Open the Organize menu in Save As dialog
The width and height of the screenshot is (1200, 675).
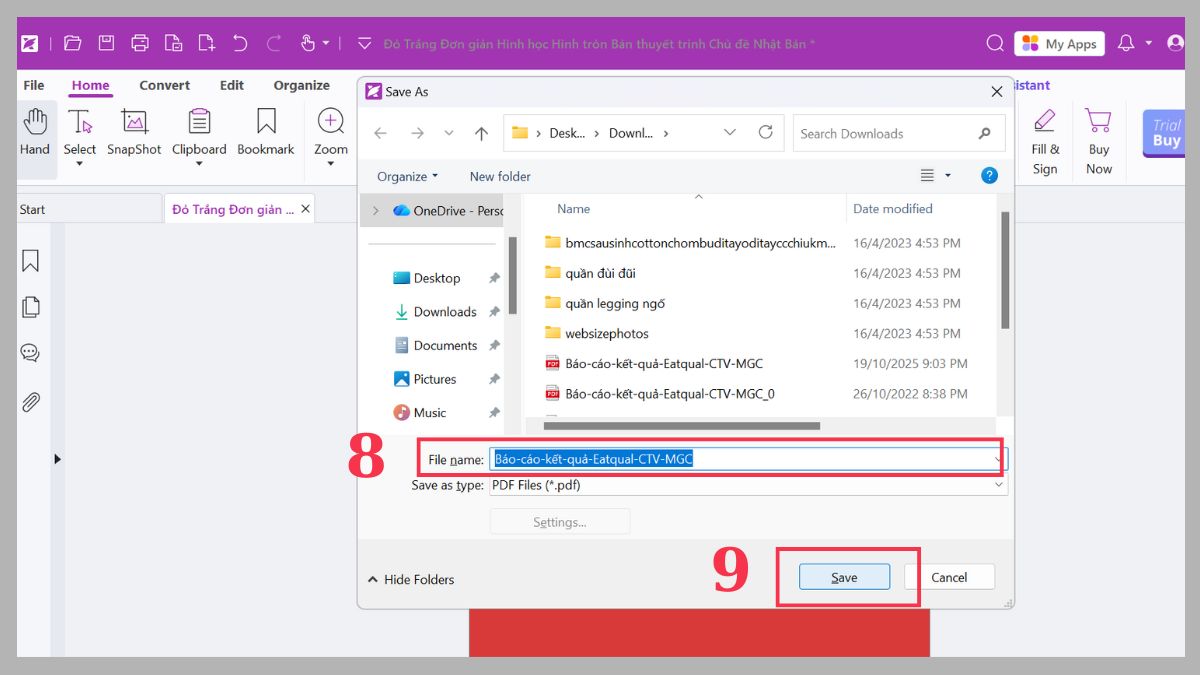pos(405,175)
